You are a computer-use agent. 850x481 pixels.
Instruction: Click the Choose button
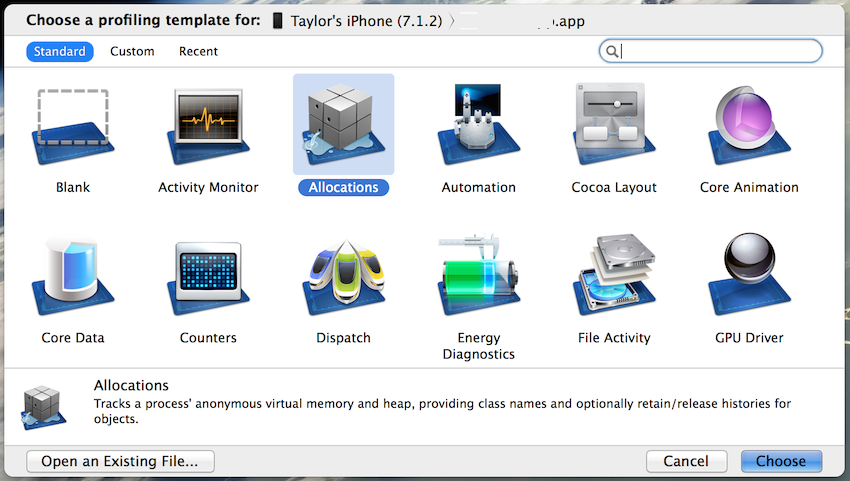tap(781, 461)
